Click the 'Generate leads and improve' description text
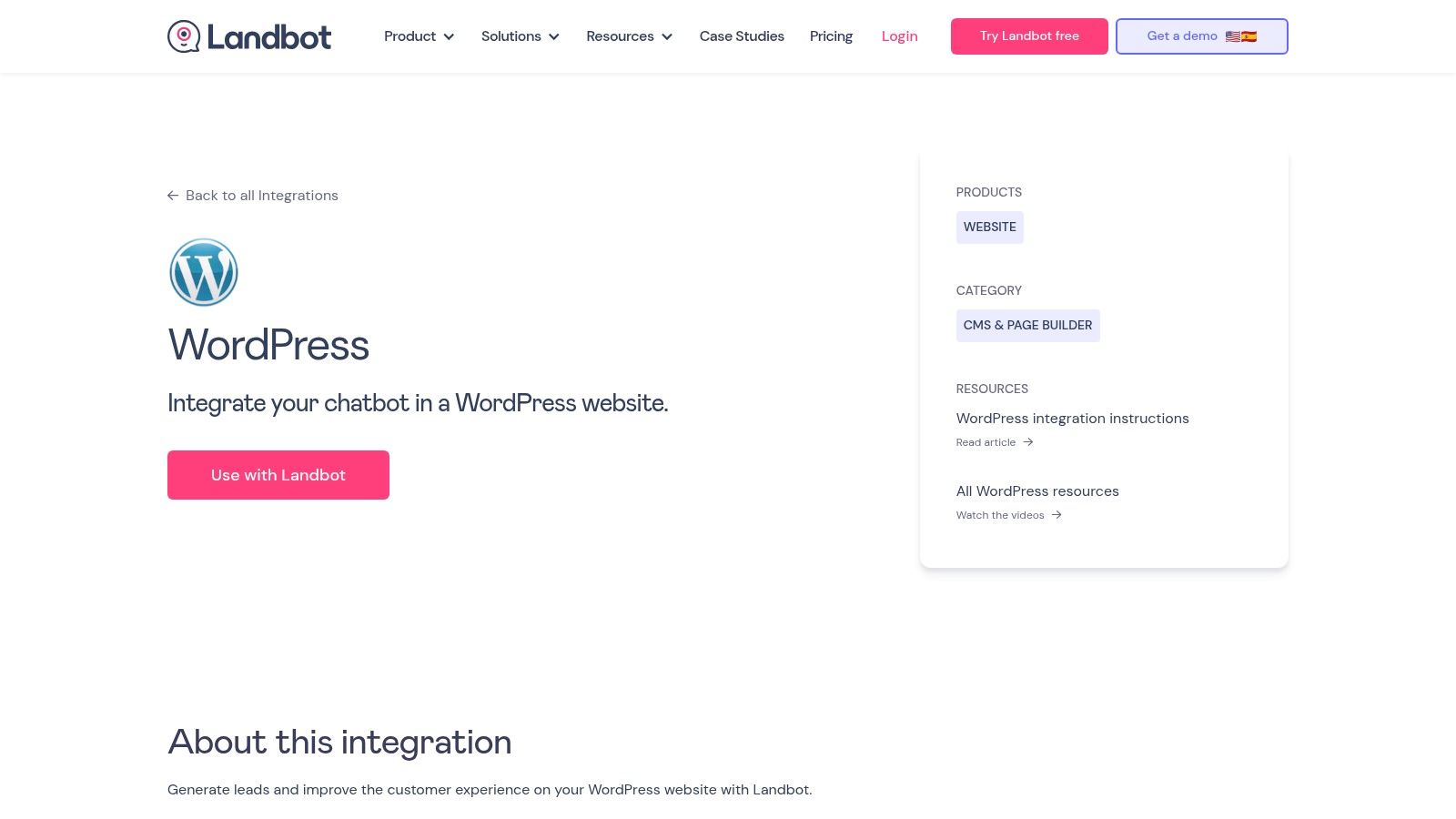Image resolution: width=1456 pixels, height=819 pixels. pos(490,790)
